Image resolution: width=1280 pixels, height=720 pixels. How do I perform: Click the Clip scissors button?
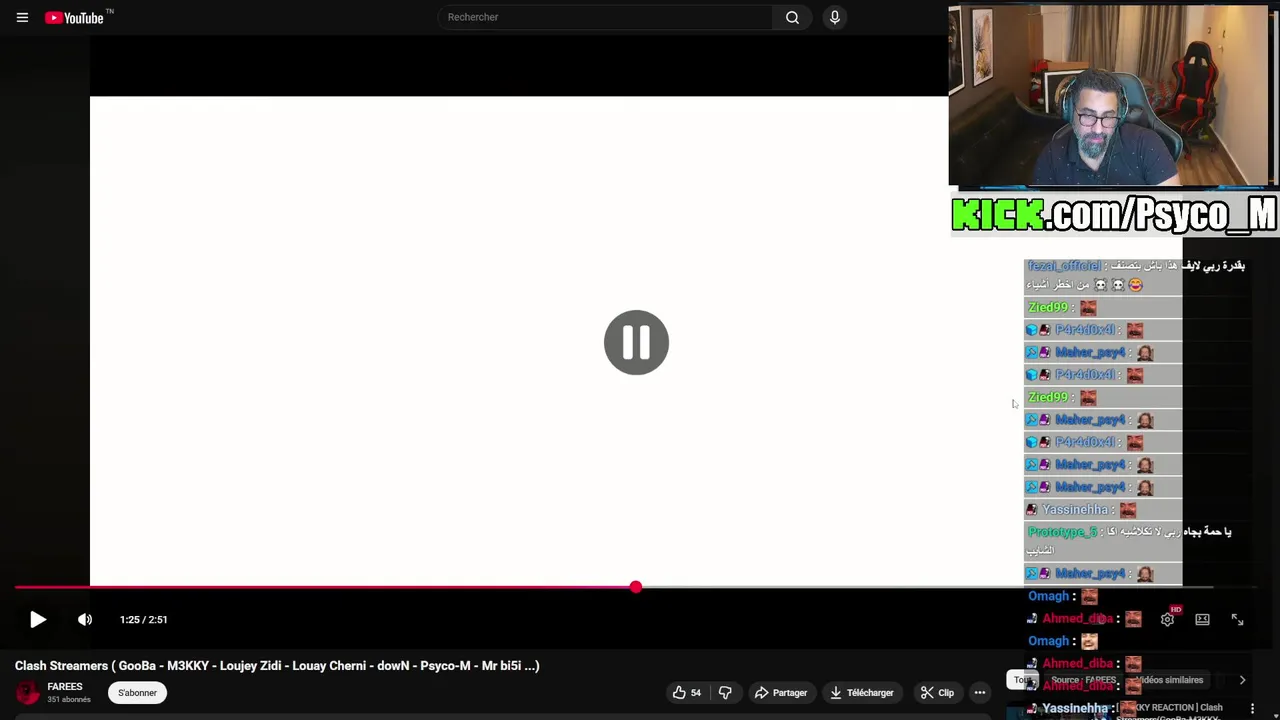(937, 693)
